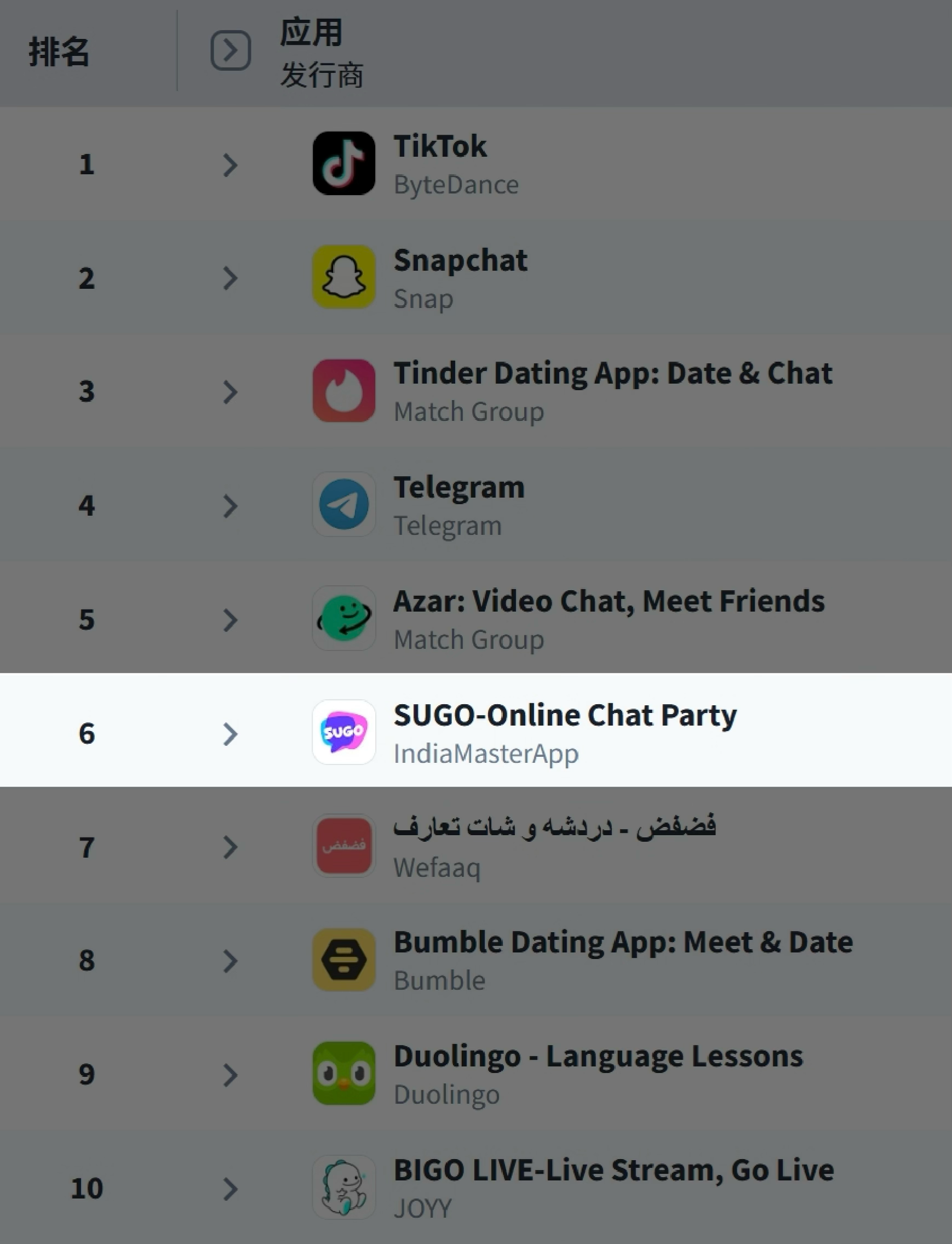Click the Bumble hexagon icon

[x=343, y=960]
